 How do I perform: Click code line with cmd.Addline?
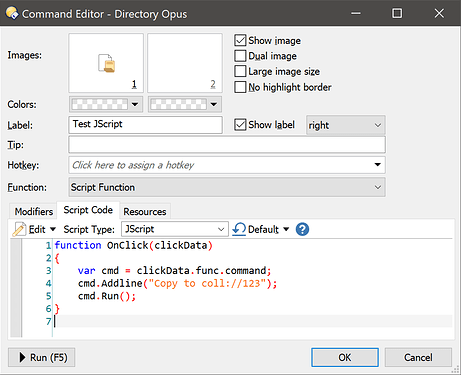pyautogui.click(x=177, y=283)
